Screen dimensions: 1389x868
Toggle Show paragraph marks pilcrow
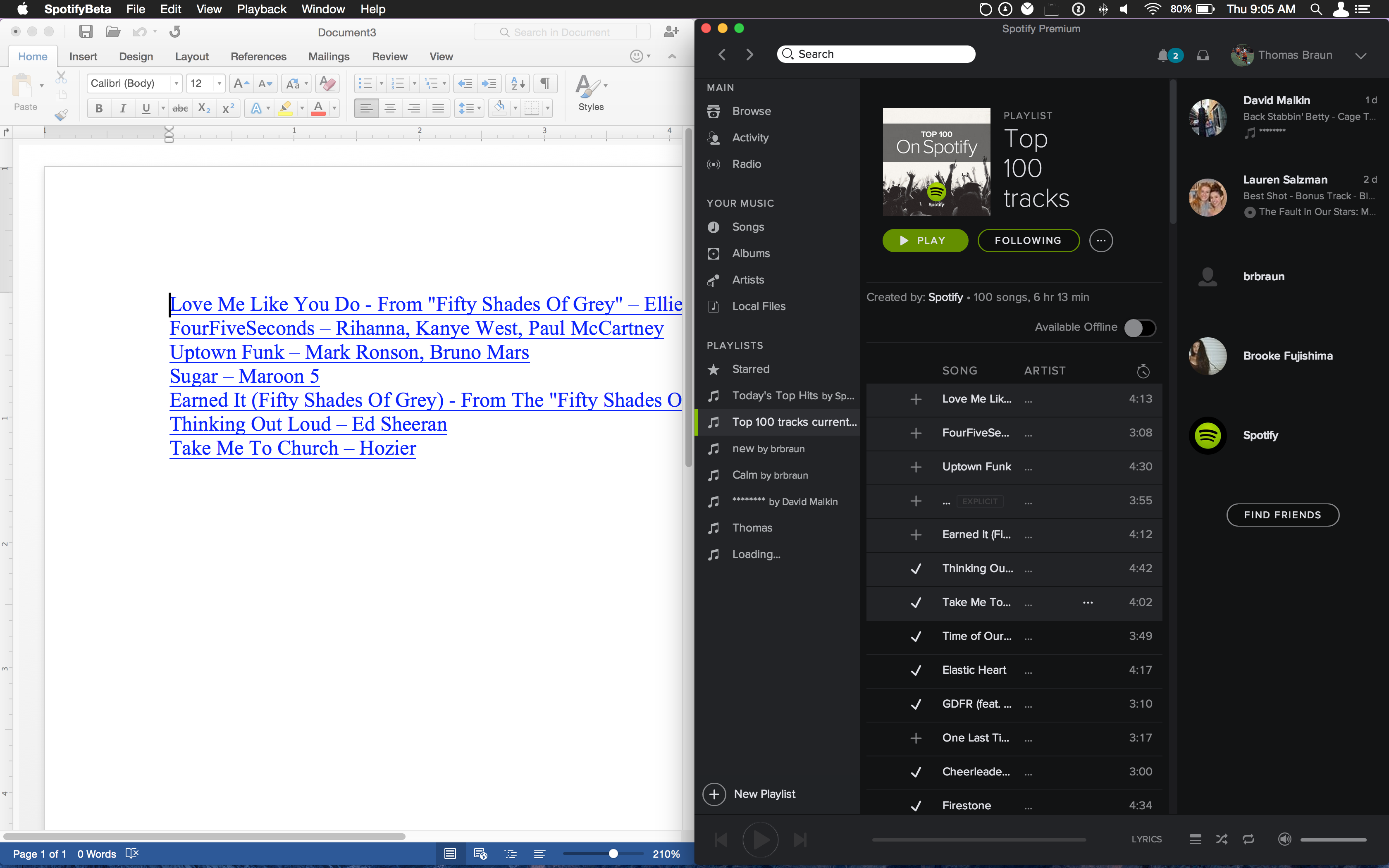click(545, 84)
